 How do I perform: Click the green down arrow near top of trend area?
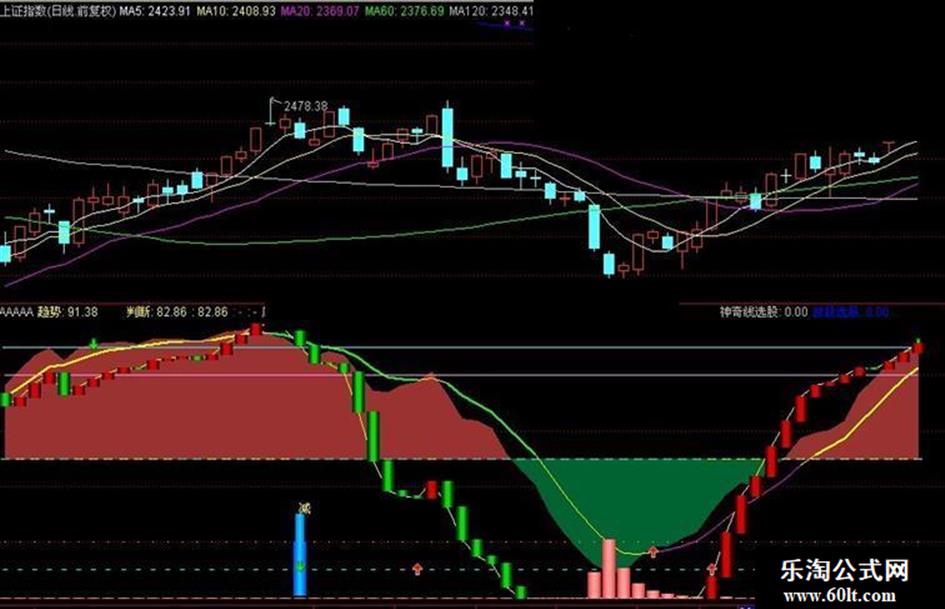[x=93, y=344]
